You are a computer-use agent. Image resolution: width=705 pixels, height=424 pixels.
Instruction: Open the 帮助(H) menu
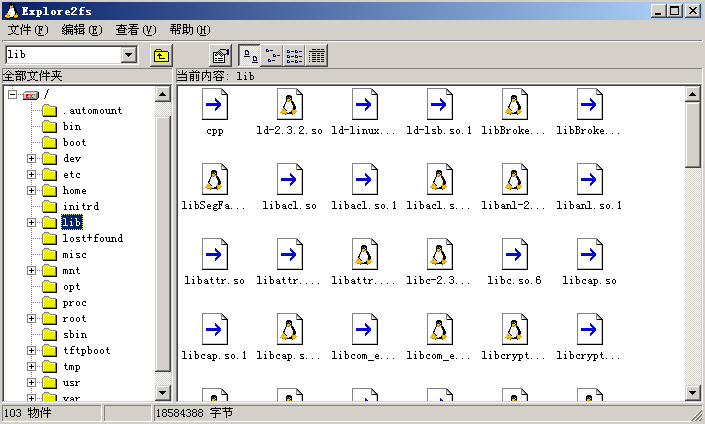coord(190,30)
